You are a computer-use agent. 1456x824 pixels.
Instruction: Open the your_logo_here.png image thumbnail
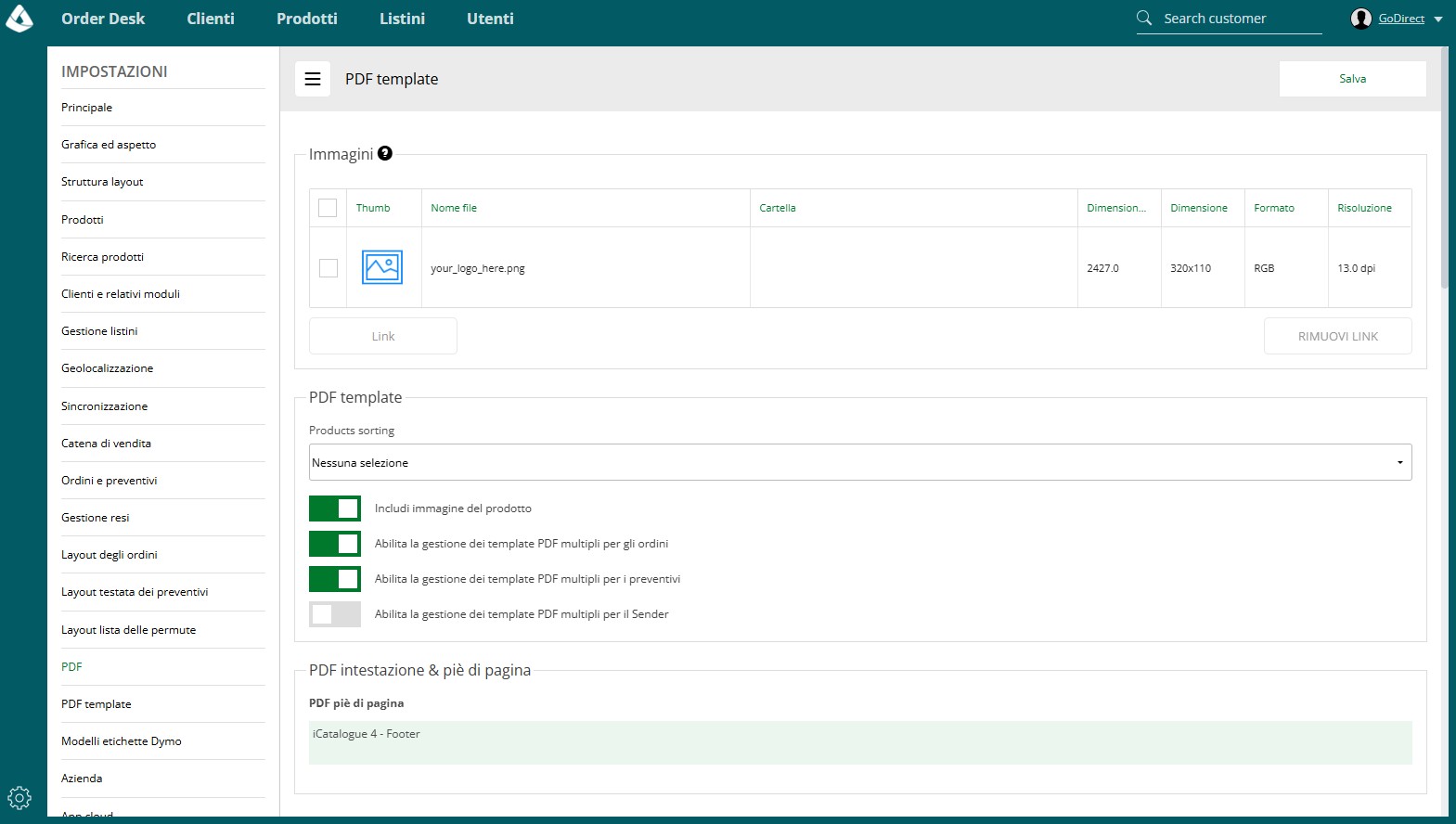click(382, 267)
